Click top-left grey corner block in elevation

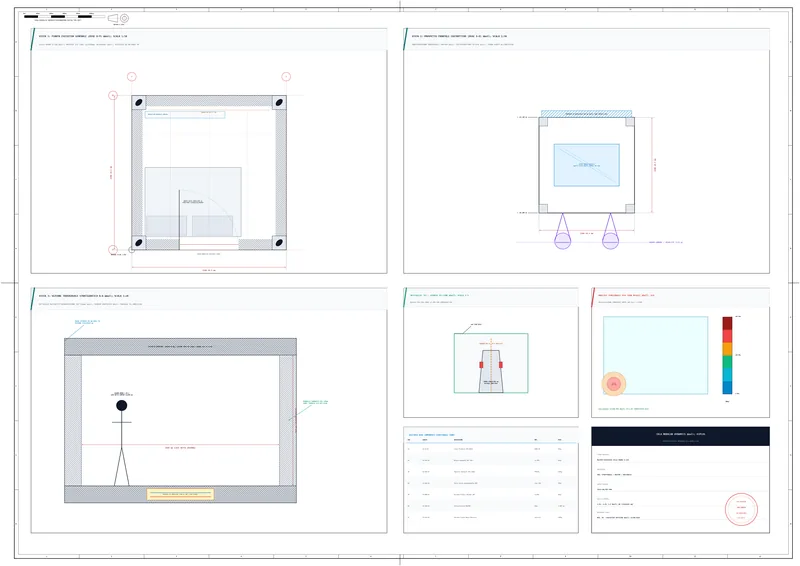543,122
